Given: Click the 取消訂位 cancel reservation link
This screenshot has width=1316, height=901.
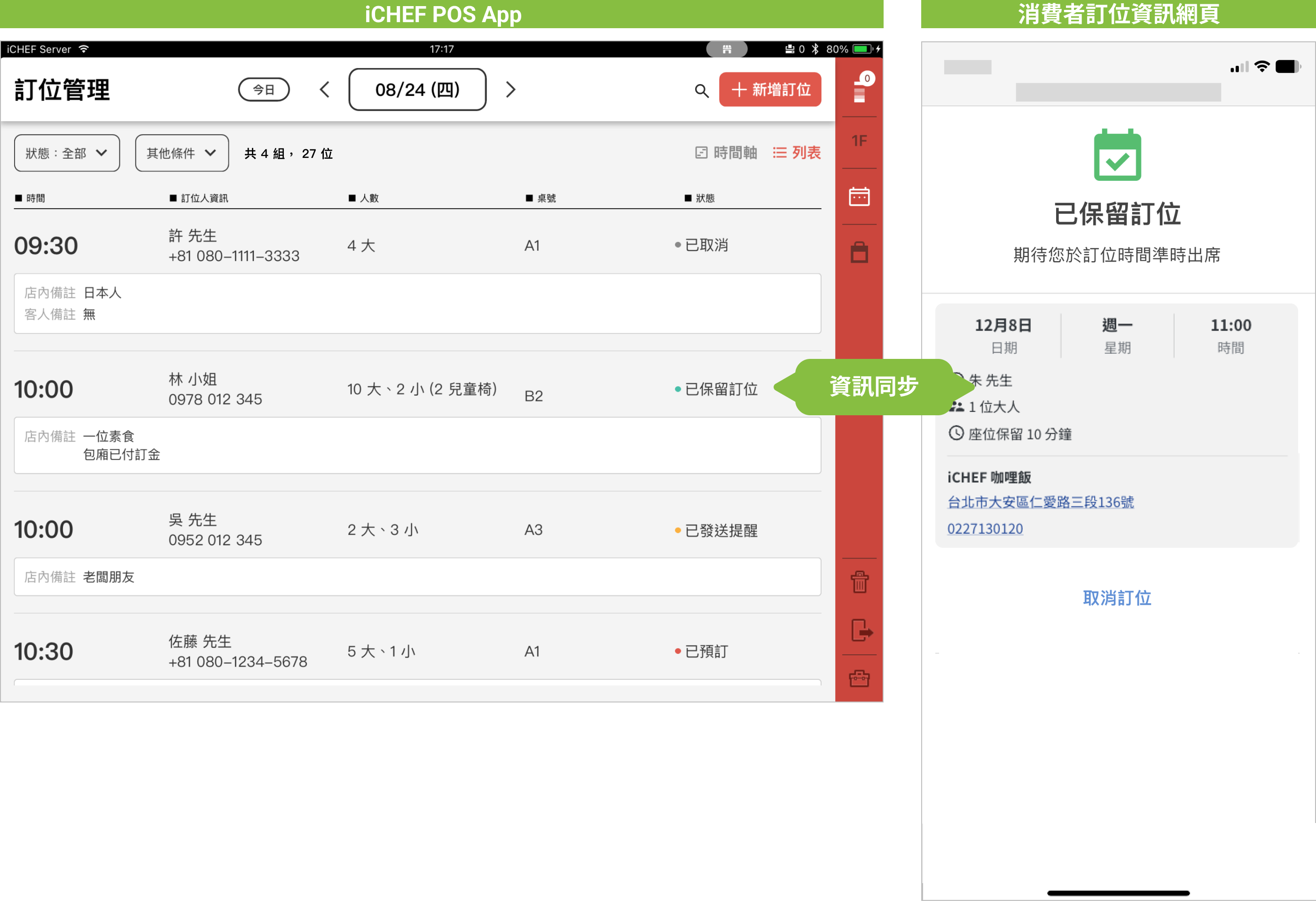Looking at the screenshot, I should click(x=1116, y=598).
